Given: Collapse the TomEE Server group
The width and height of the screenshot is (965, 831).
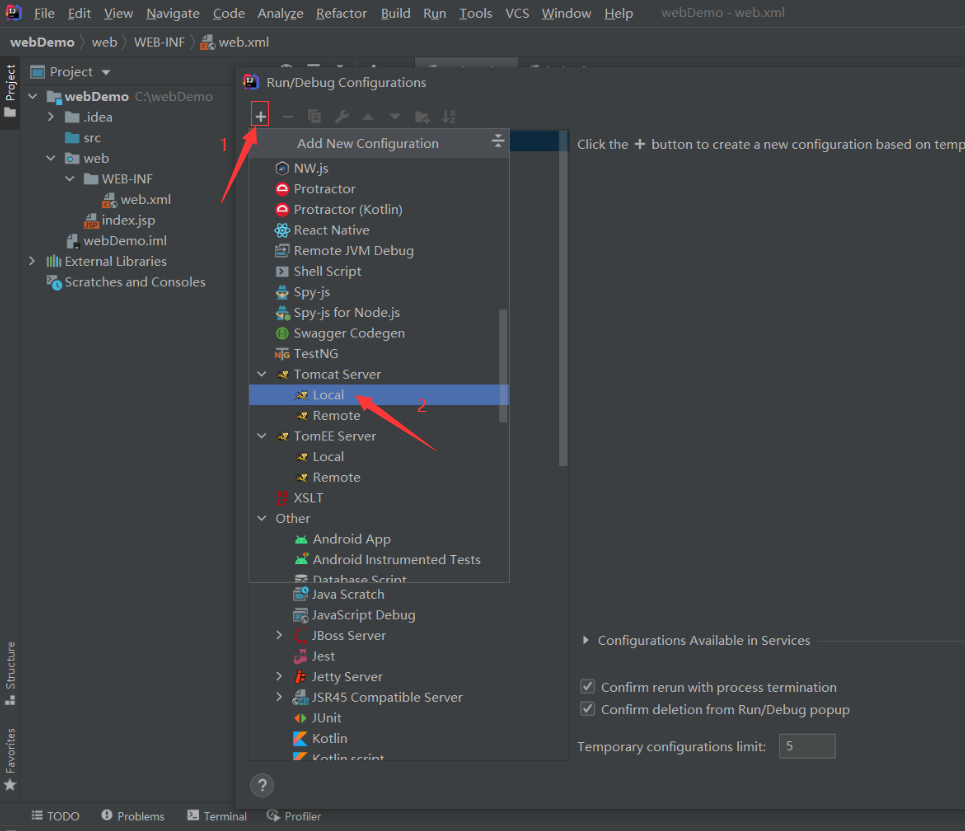Looking at the screenshot, I should pos(262,436).
